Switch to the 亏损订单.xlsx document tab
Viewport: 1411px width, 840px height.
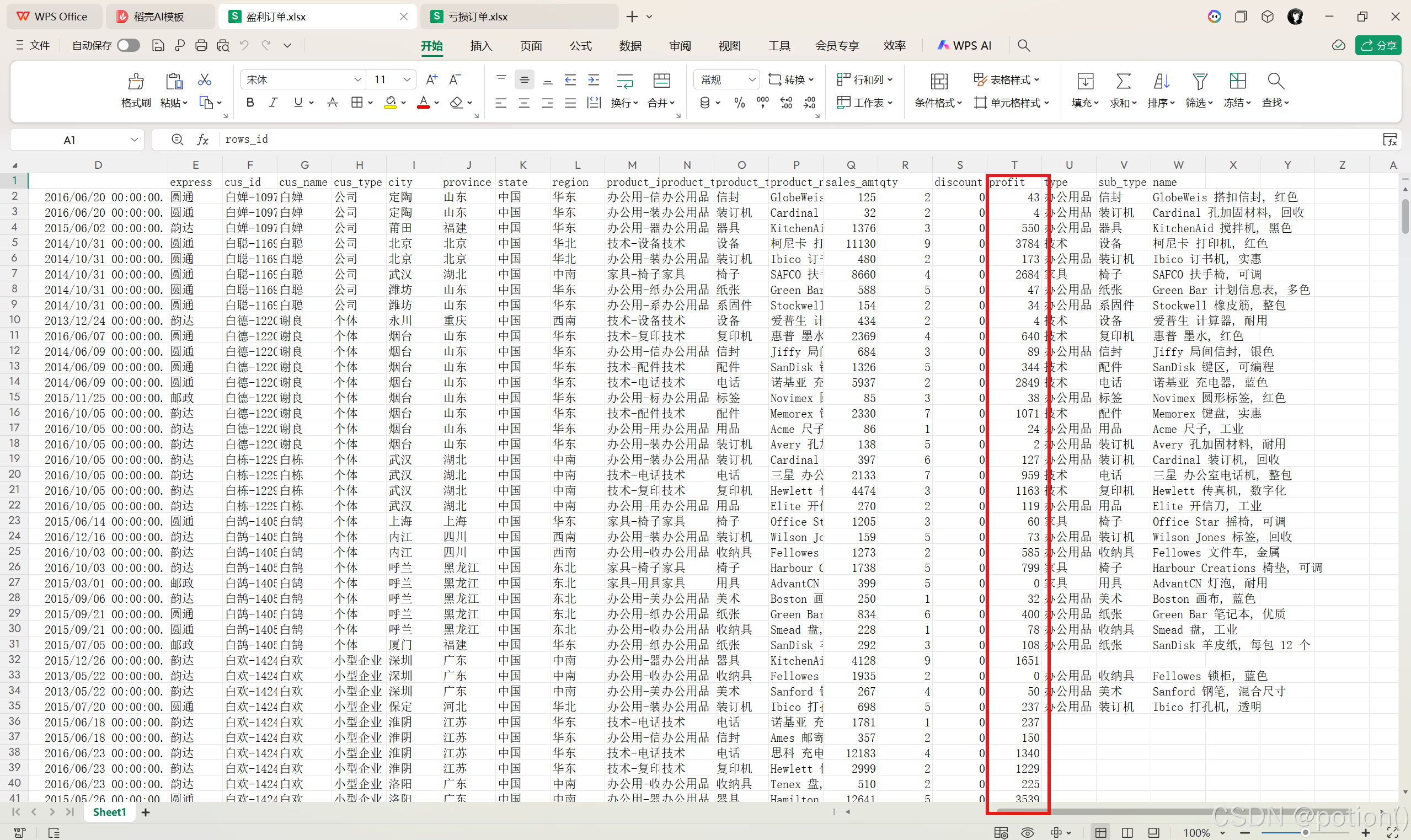coord(478,17)
